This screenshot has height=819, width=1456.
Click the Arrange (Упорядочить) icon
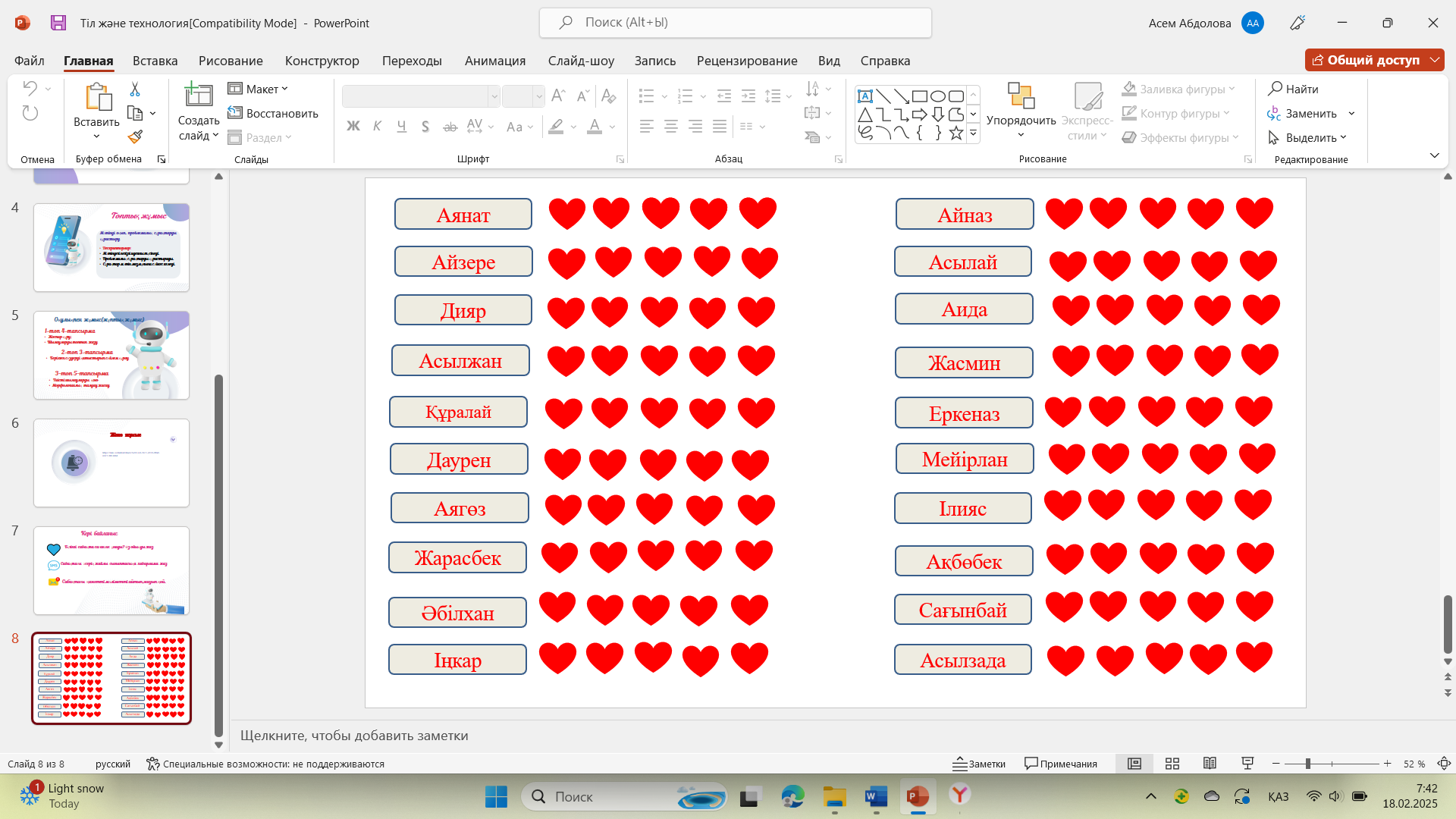coord(1021,96)
